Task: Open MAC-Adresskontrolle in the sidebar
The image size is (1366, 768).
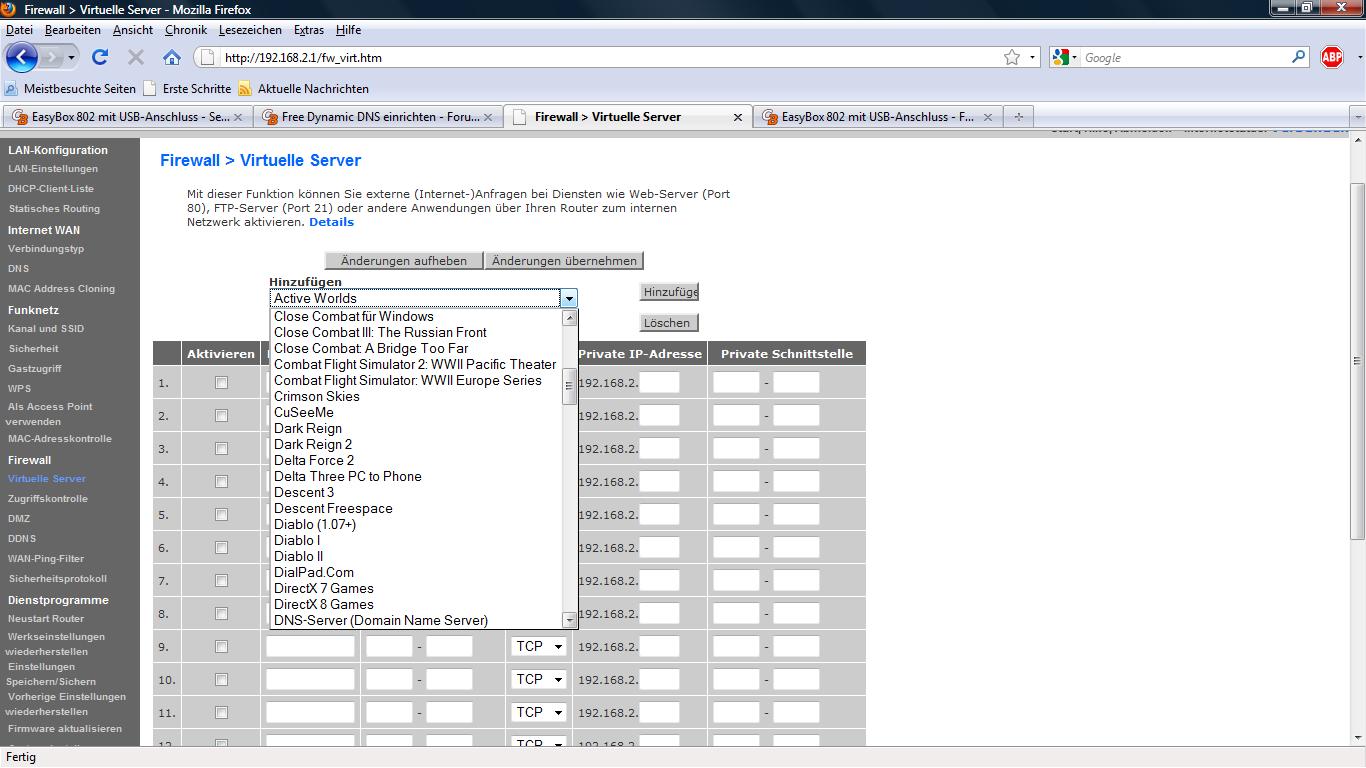Action: [x=60, y=439]
